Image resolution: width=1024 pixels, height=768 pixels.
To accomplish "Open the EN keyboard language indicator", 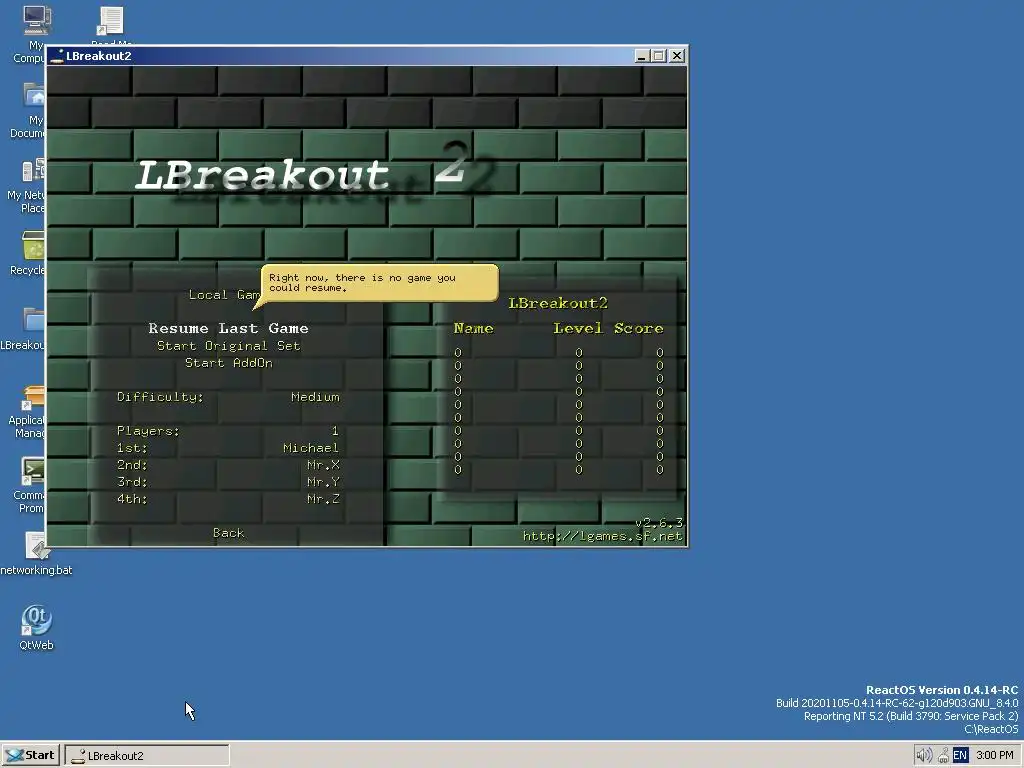I will [960, 756].
